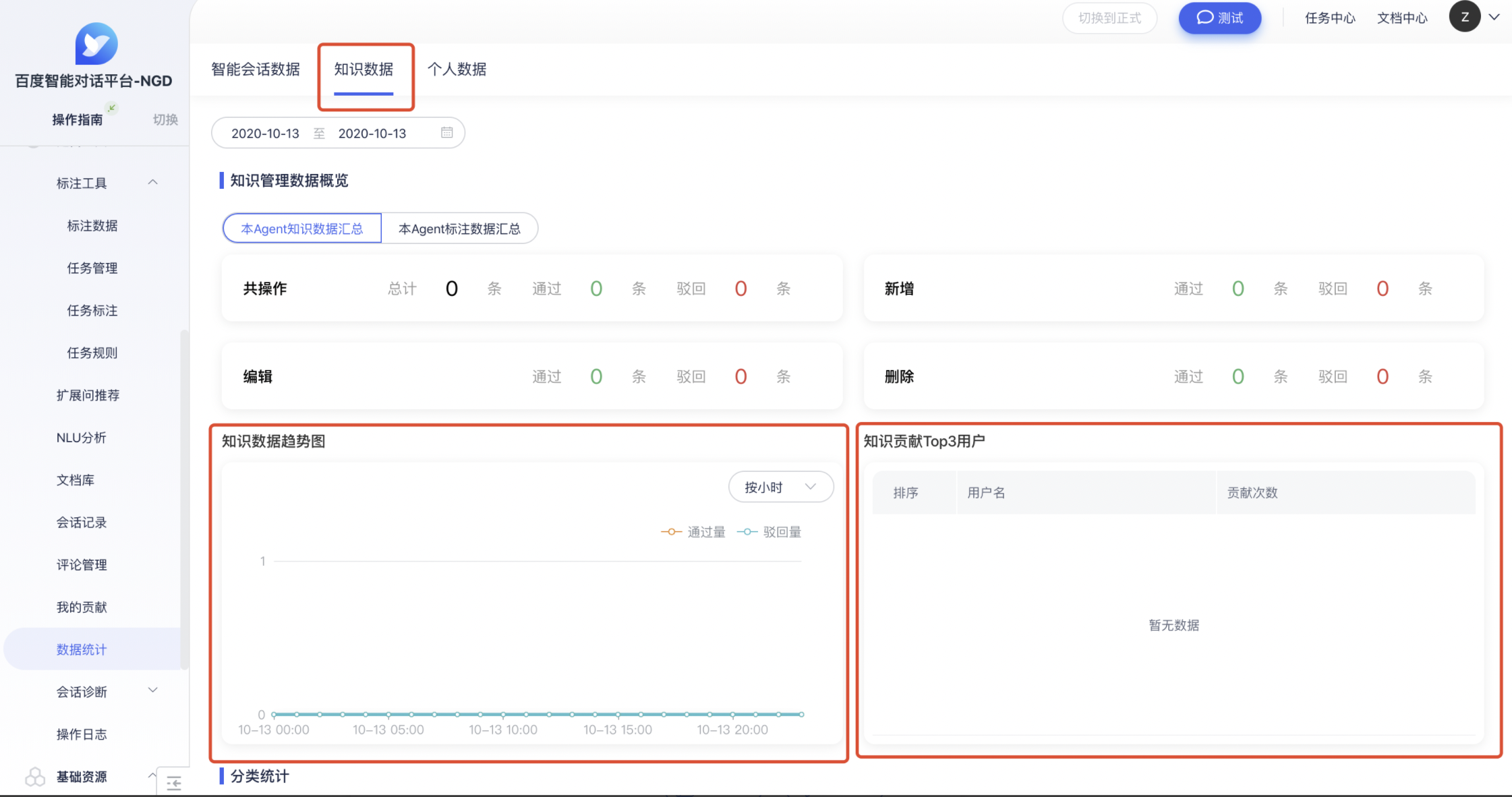Select 本Agent标注数据汇总 option

pyautogui.click(x=459, y=229)
